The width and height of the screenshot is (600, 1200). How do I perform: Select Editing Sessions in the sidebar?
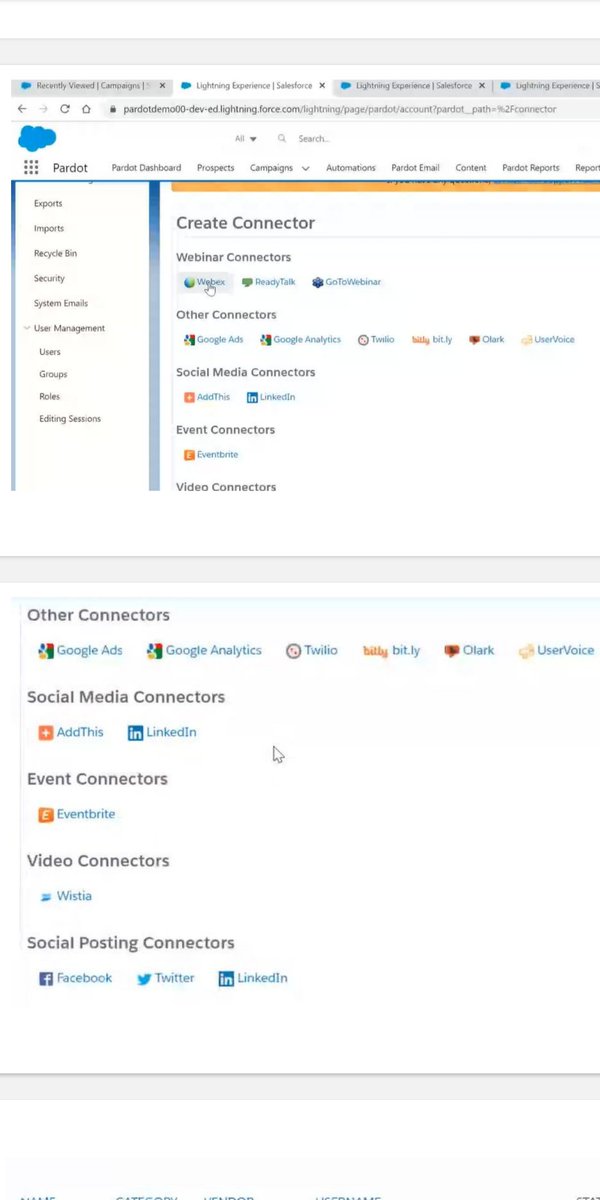[x=70, y=419]
